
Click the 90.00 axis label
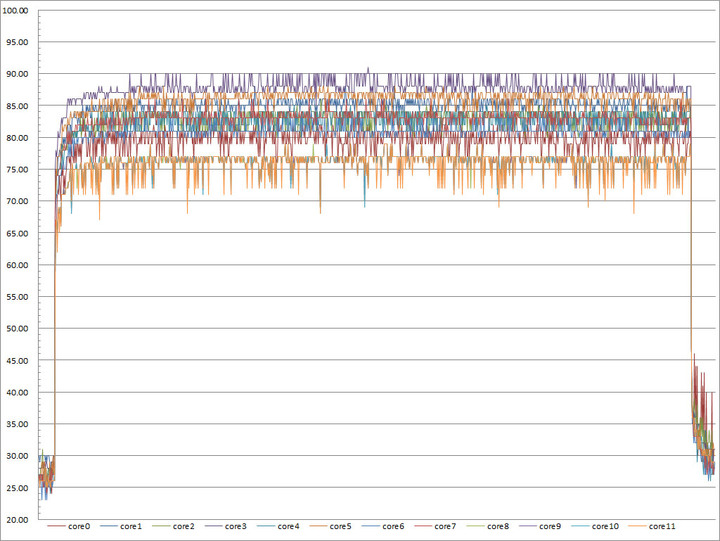[17, 74]
